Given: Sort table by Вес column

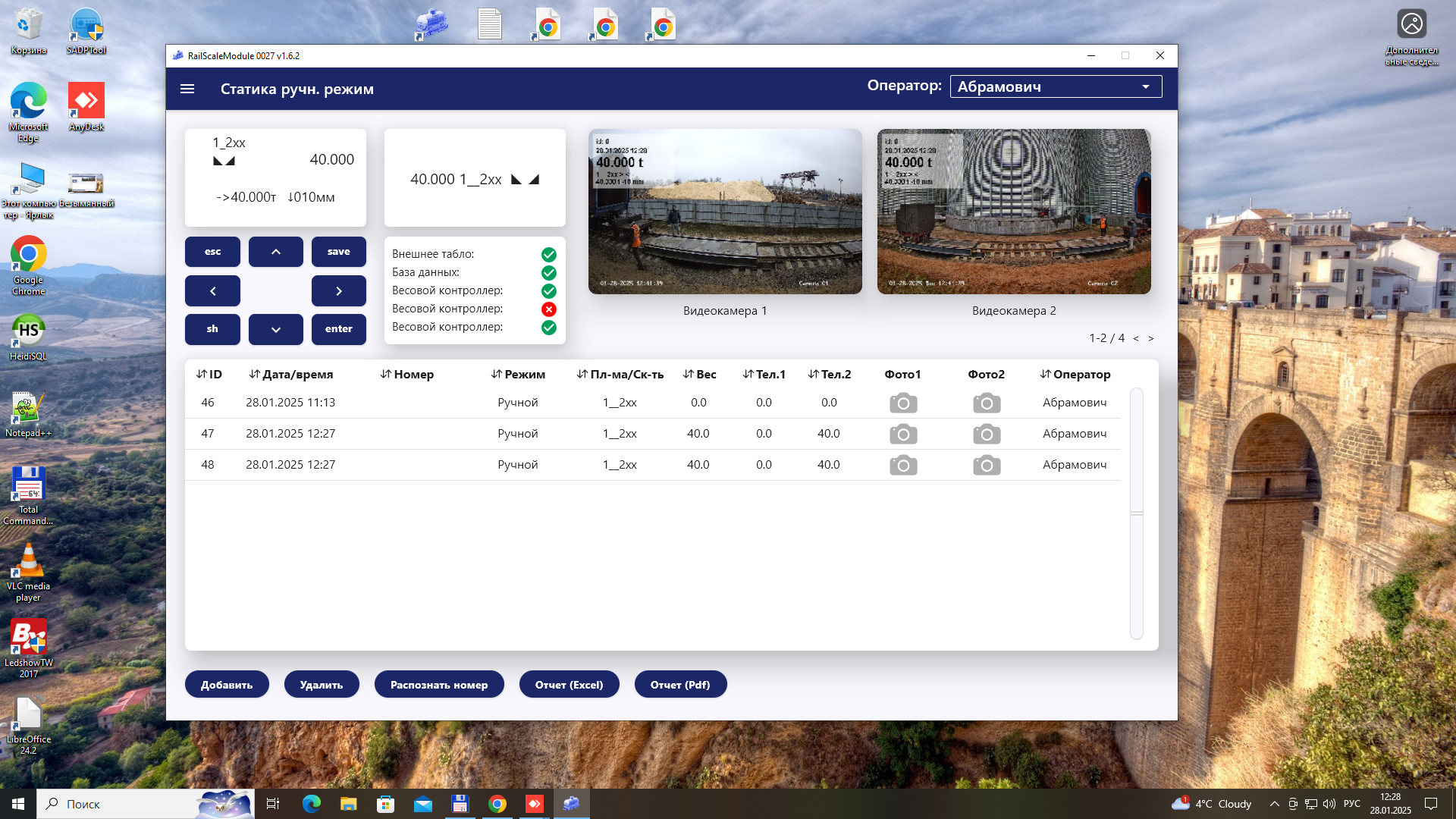Looking at the screenshot, I should (699, 375).
